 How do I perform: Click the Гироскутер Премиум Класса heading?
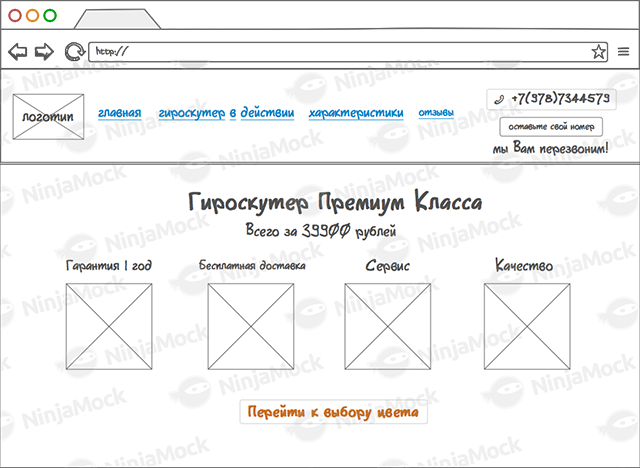point(335,202)
